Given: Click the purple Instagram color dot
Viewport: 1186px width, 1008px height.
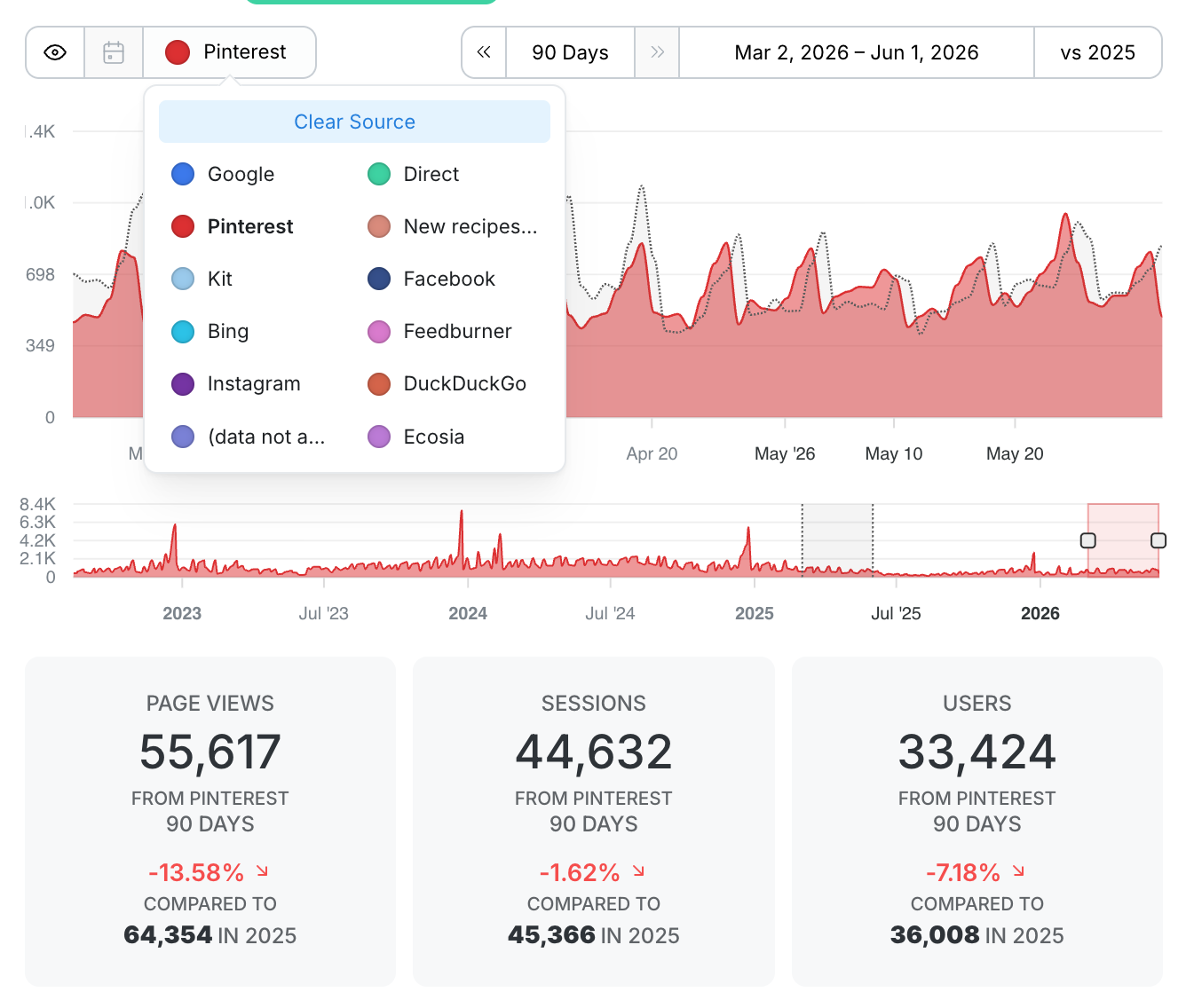Looking at the screenshot, I should (x=183, y=383).
